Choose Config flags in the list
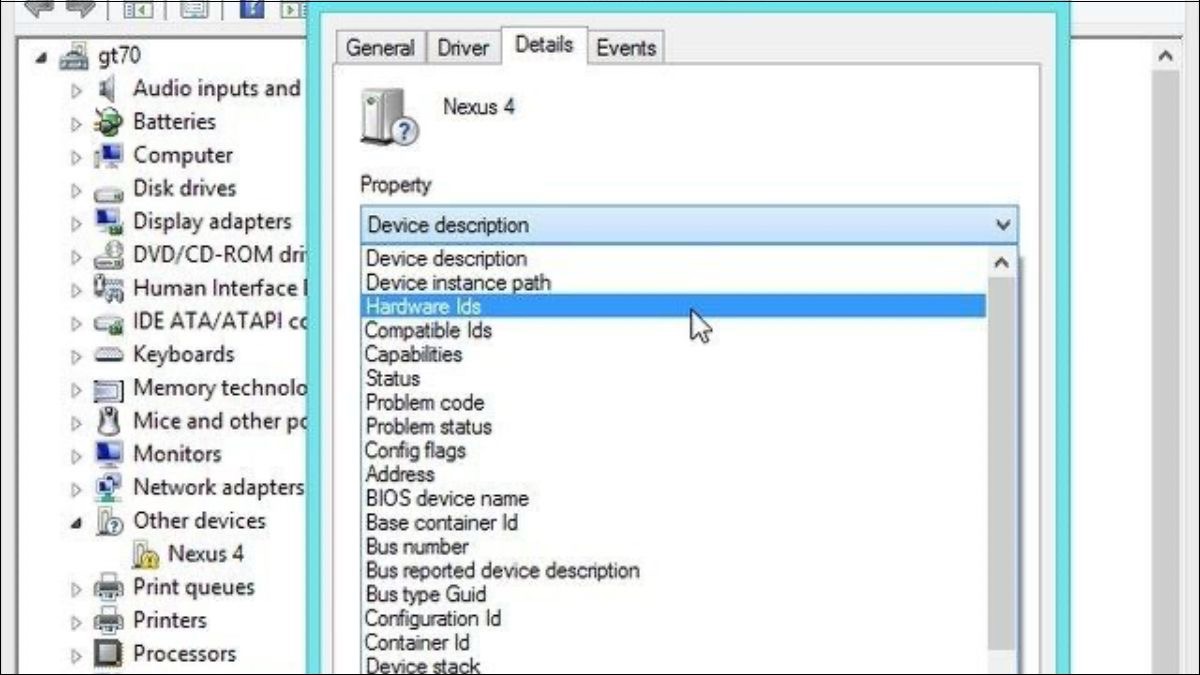Screen dimensions: 1200x675 [x=673, y=450]
